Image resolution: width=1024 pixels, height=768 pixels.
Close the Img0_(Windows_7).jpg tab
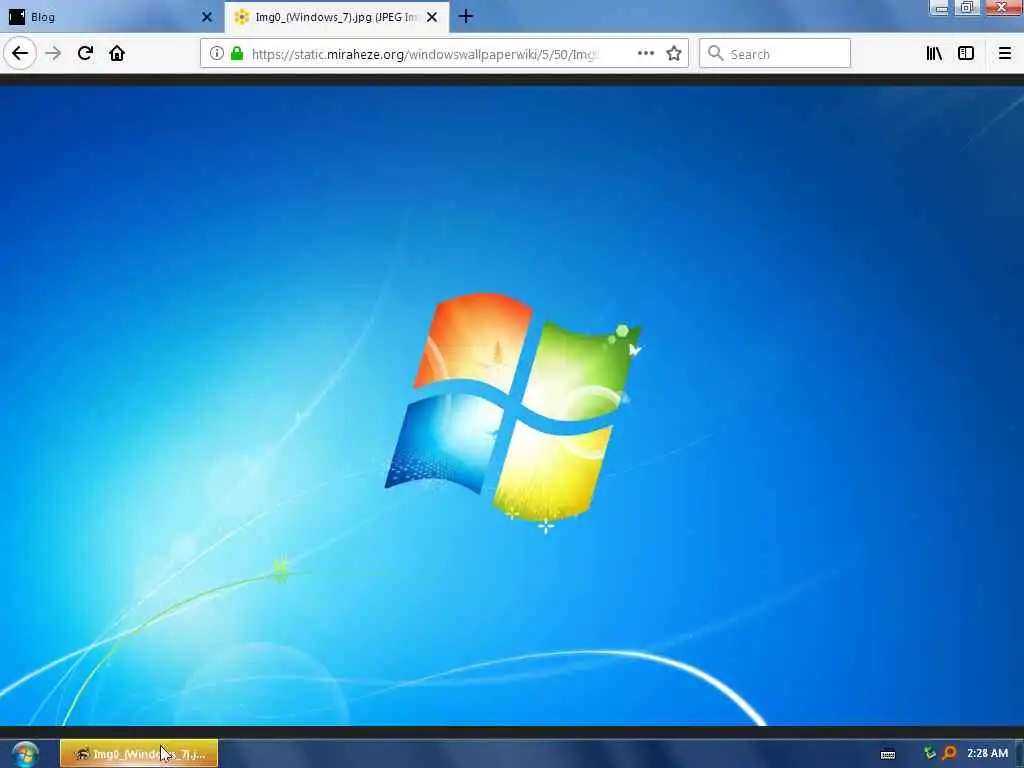click(432, 17)
